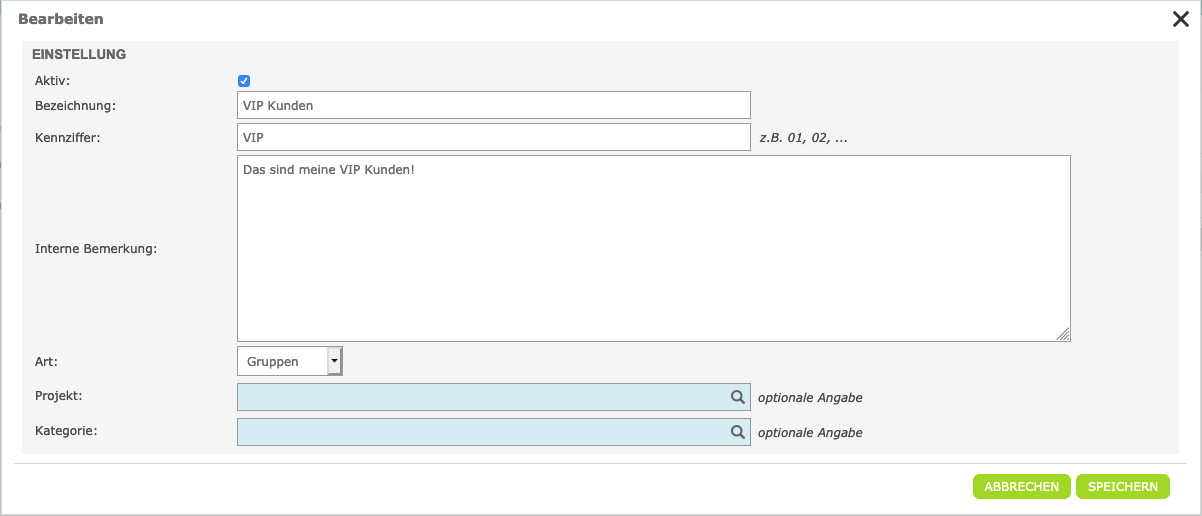The image size is (1202, 516).
Task: Click inside the Interne Bemerkung text area
Action: click(653, 248)
